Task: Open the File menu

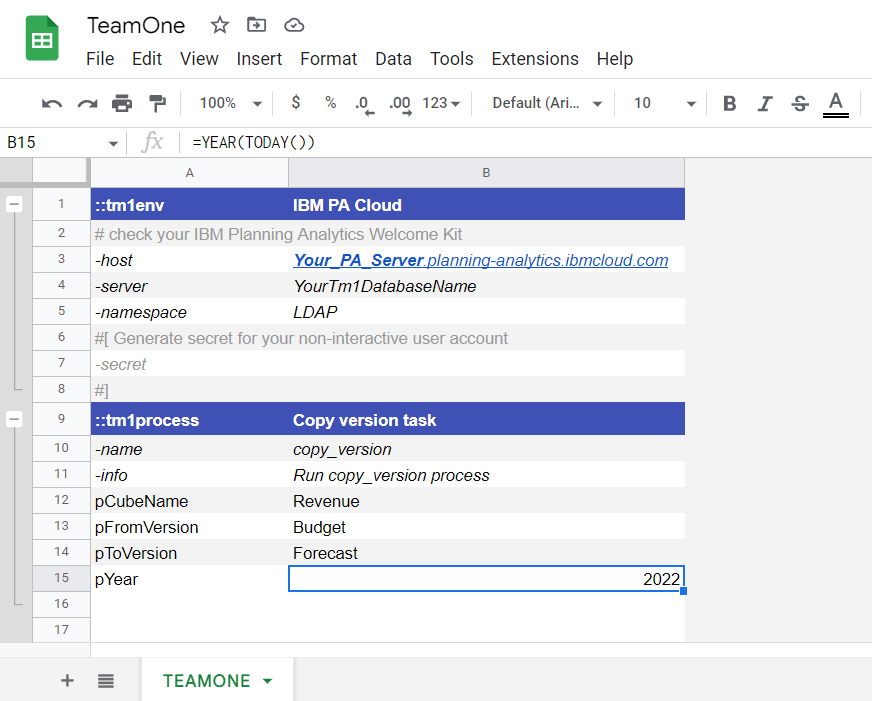Action: [x=100, y=58]
